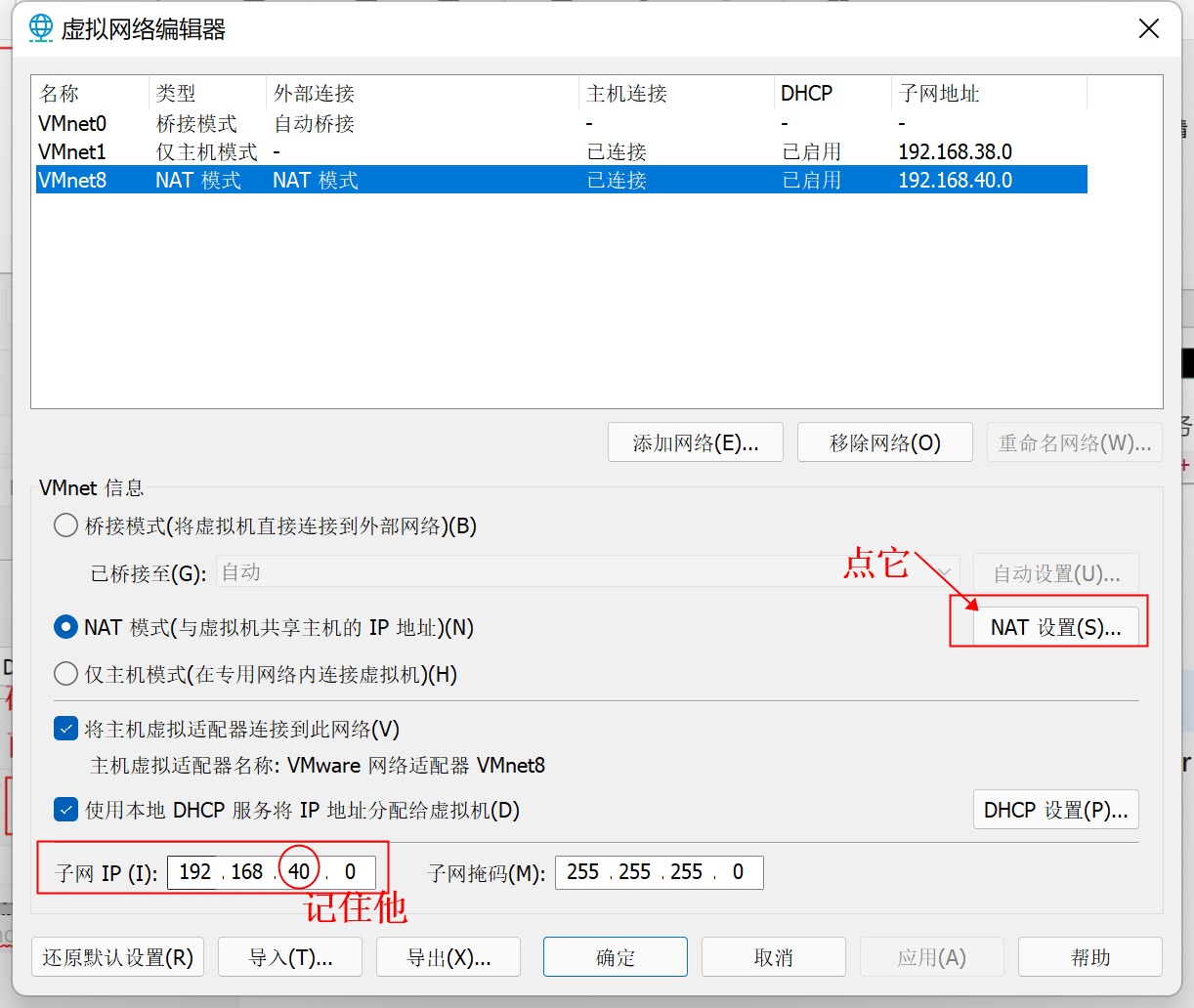Click the Virtual Network Editor globe icon
Screen dimensions: 1194x1008
tap(40, 28)
